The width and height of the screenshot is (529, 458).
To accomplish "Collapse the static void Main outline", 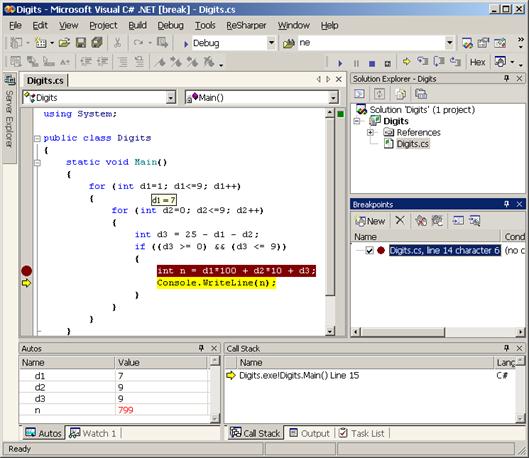I will click(37, 163).
